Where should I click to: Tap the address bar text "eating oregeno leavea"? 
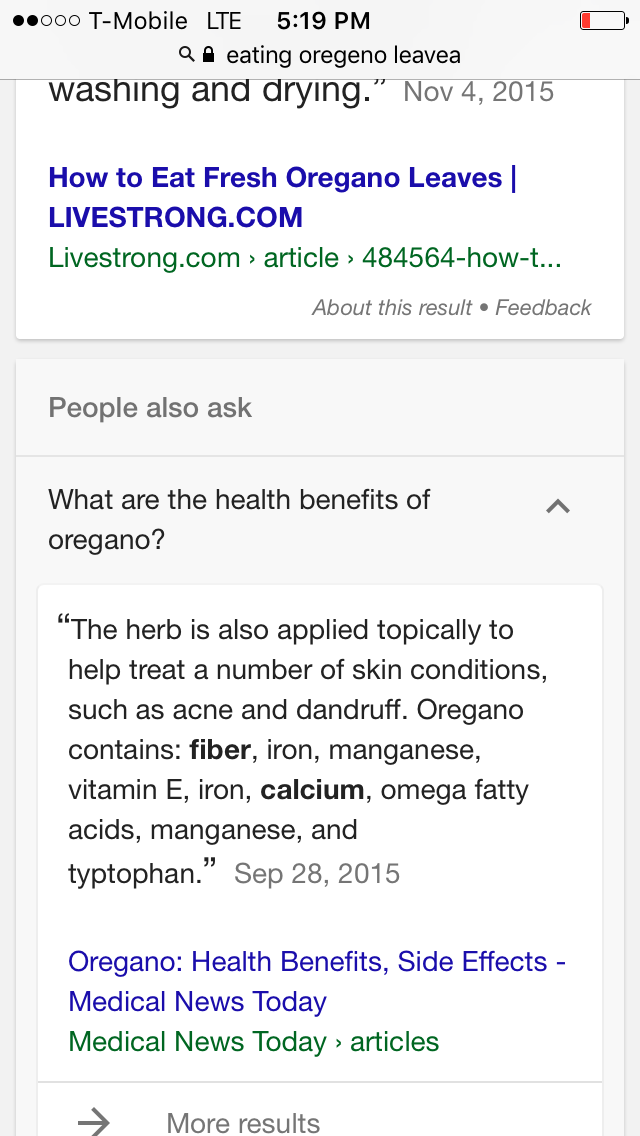(x=343, y=54)
